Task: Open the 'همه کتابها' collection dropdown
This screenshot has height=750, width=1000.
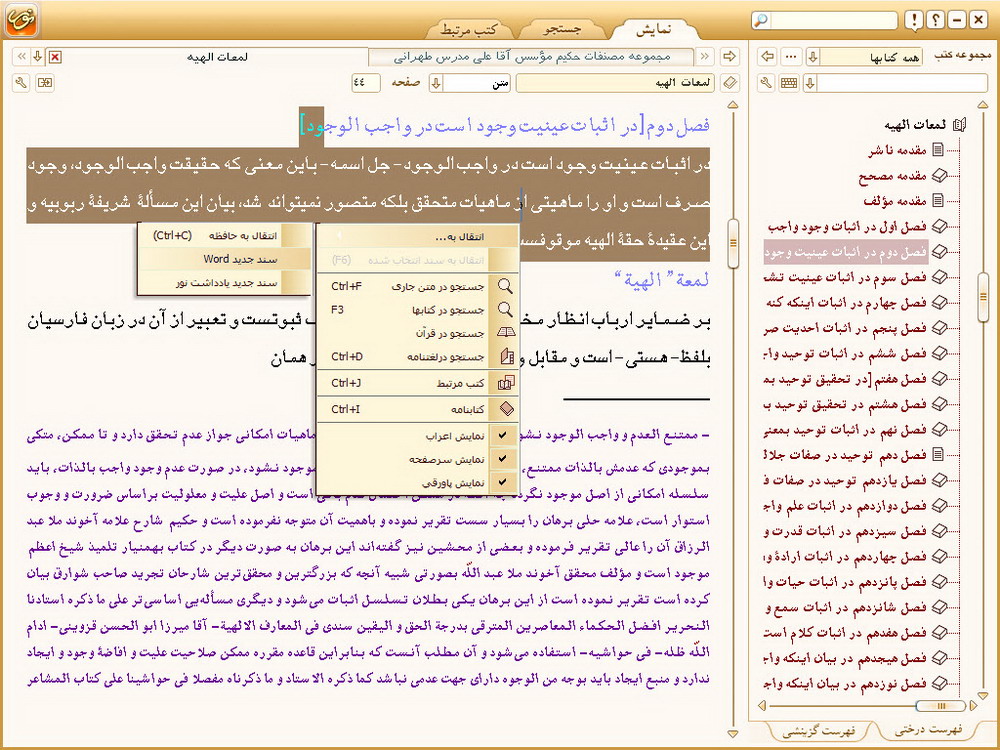Action: coord(813,56)
